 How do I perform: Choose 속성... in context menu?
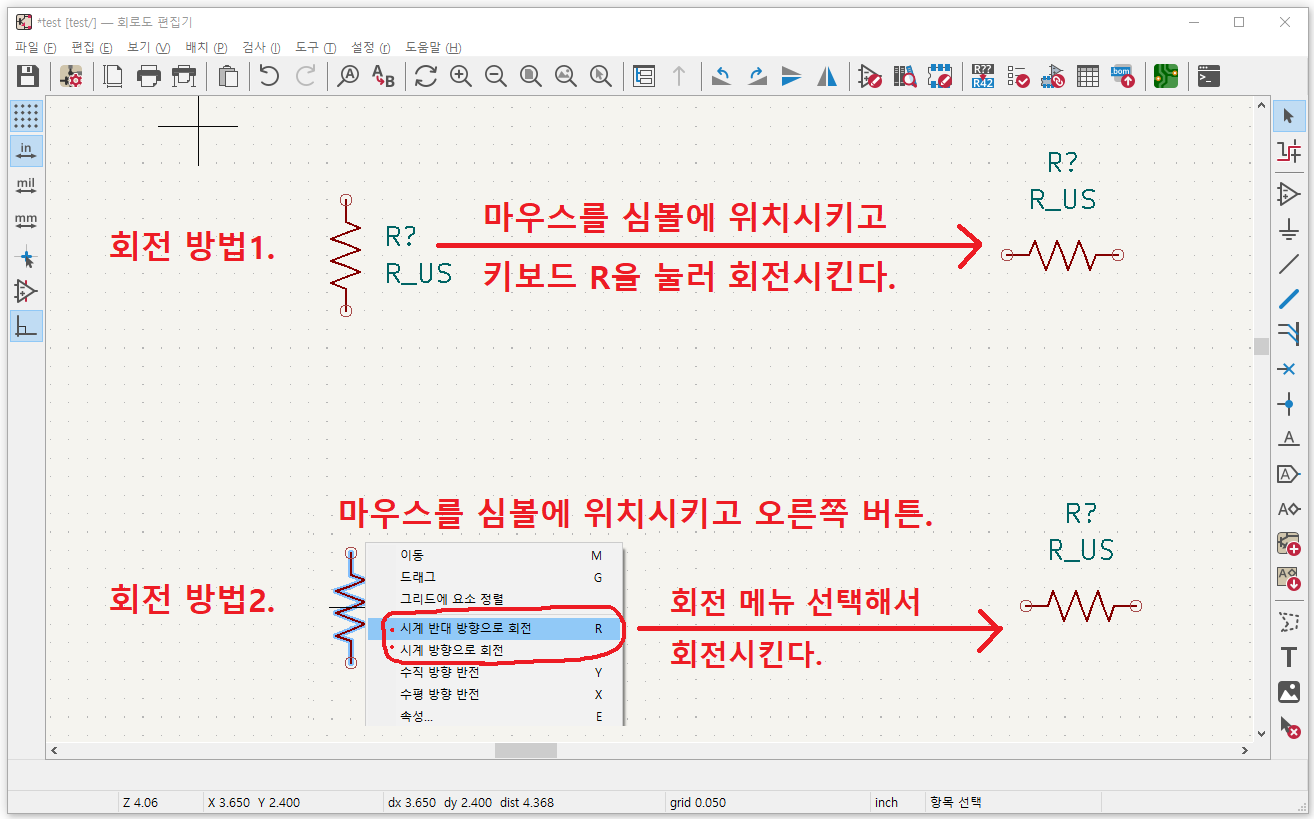[x=494, y=716]
